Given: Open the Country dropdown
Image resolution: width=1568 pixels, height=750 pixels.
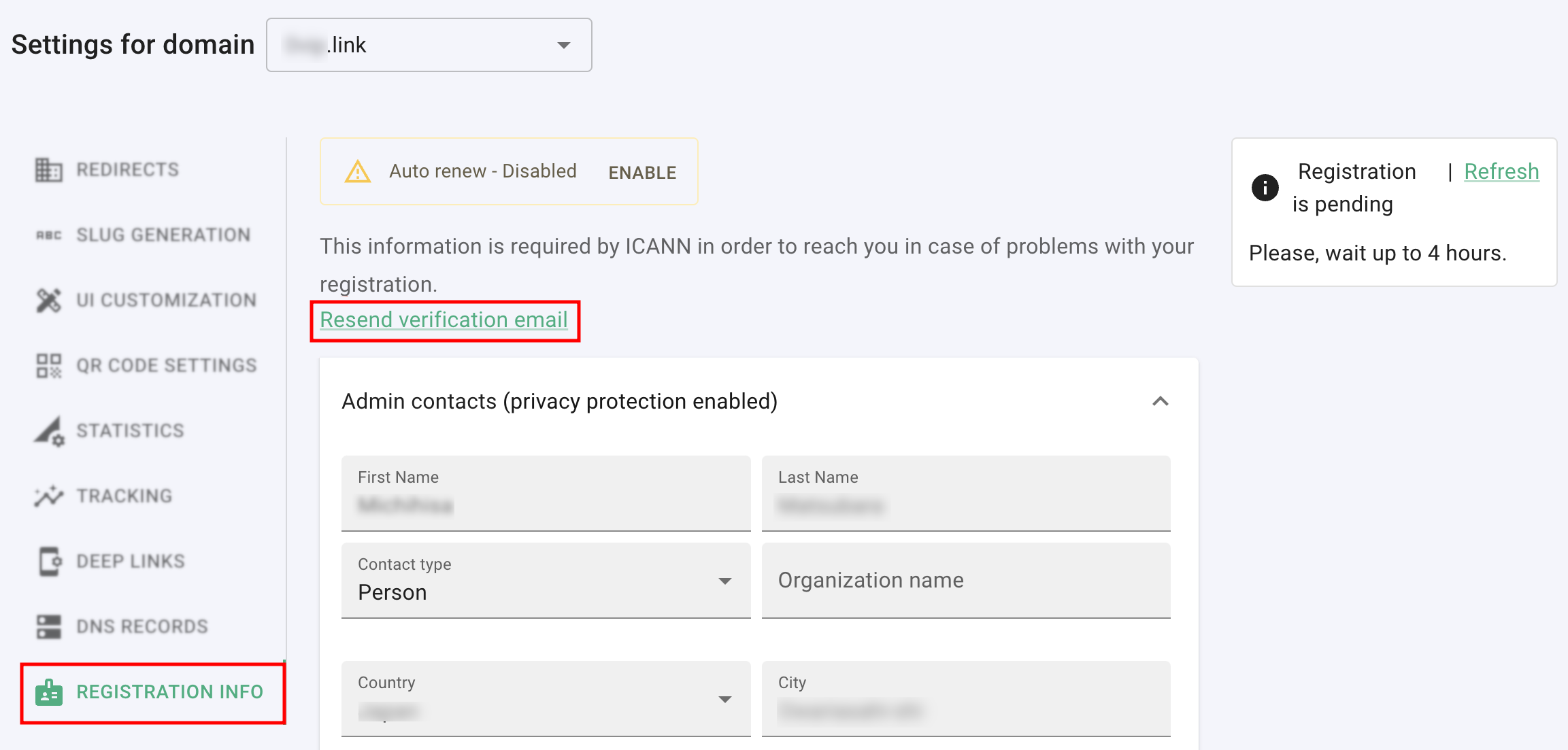Looking at the screenshot, I should 546,699.
